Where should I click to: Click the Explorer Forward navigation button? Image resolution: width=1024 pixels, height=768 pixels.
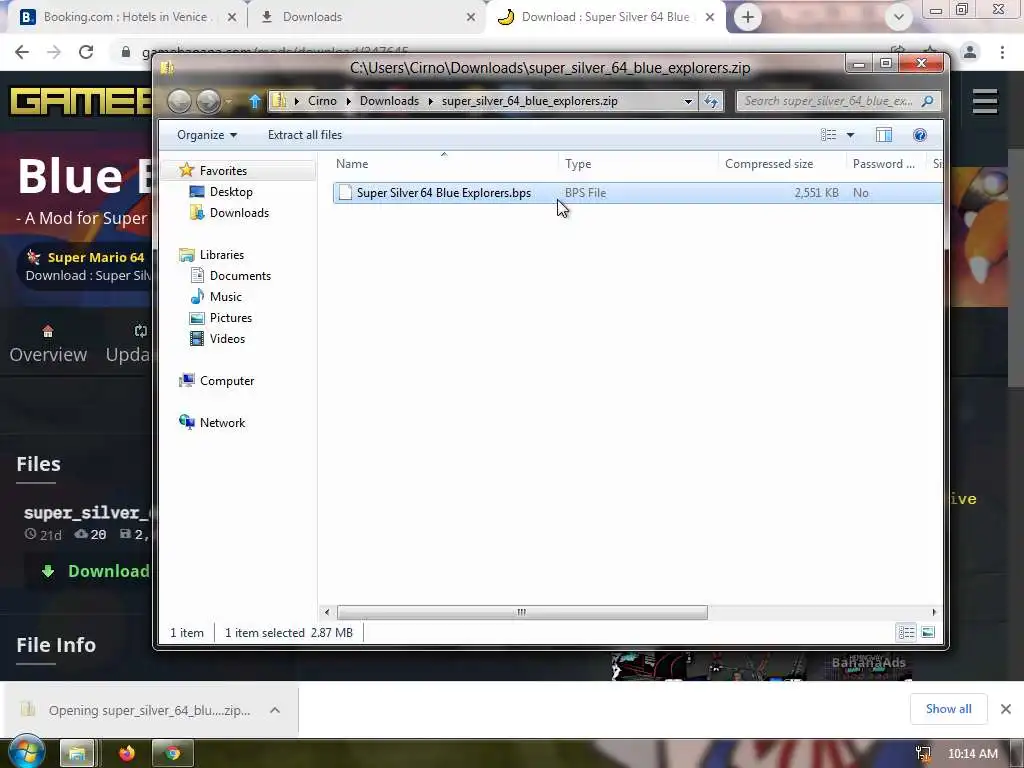tap(208, 101)
